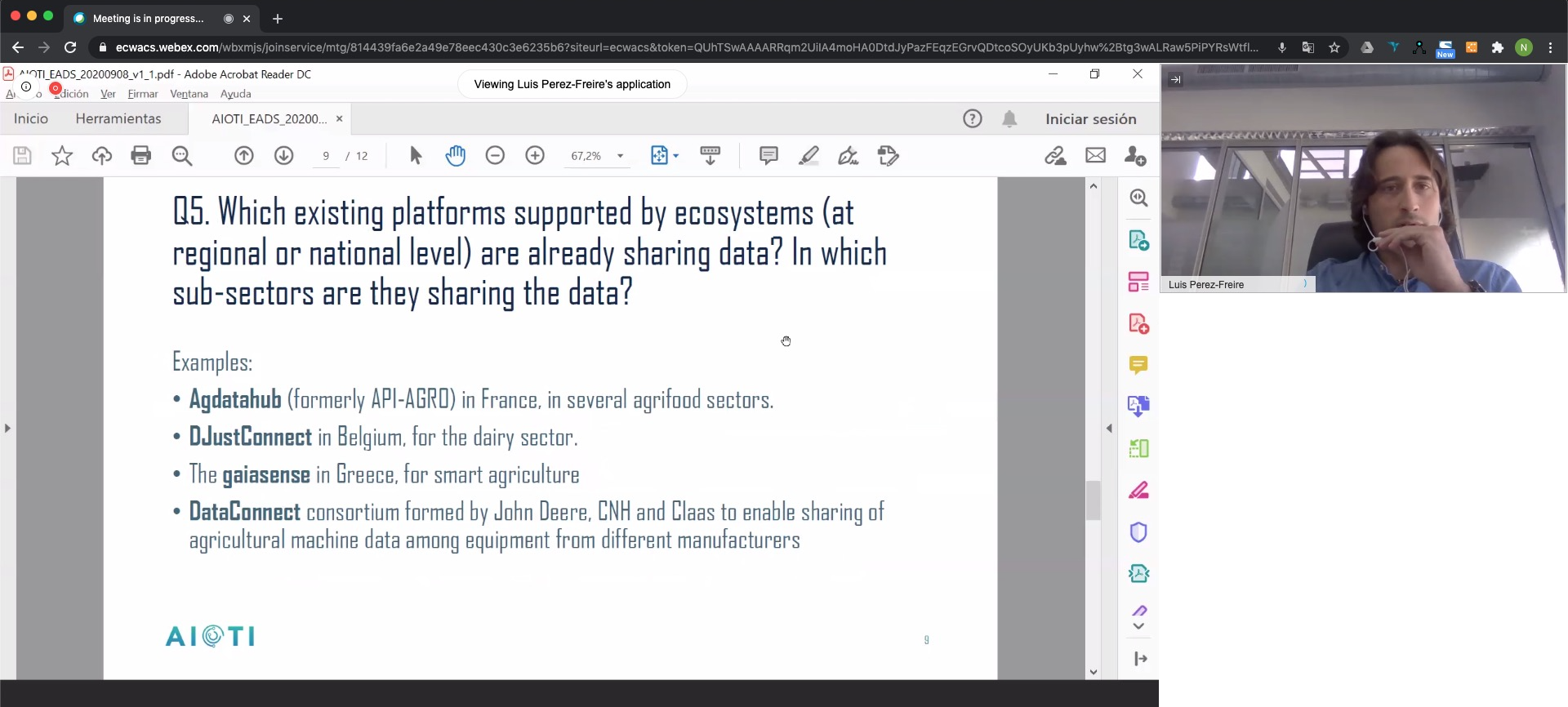Click the scrolling mode keyboard icon

click(710, 155)
